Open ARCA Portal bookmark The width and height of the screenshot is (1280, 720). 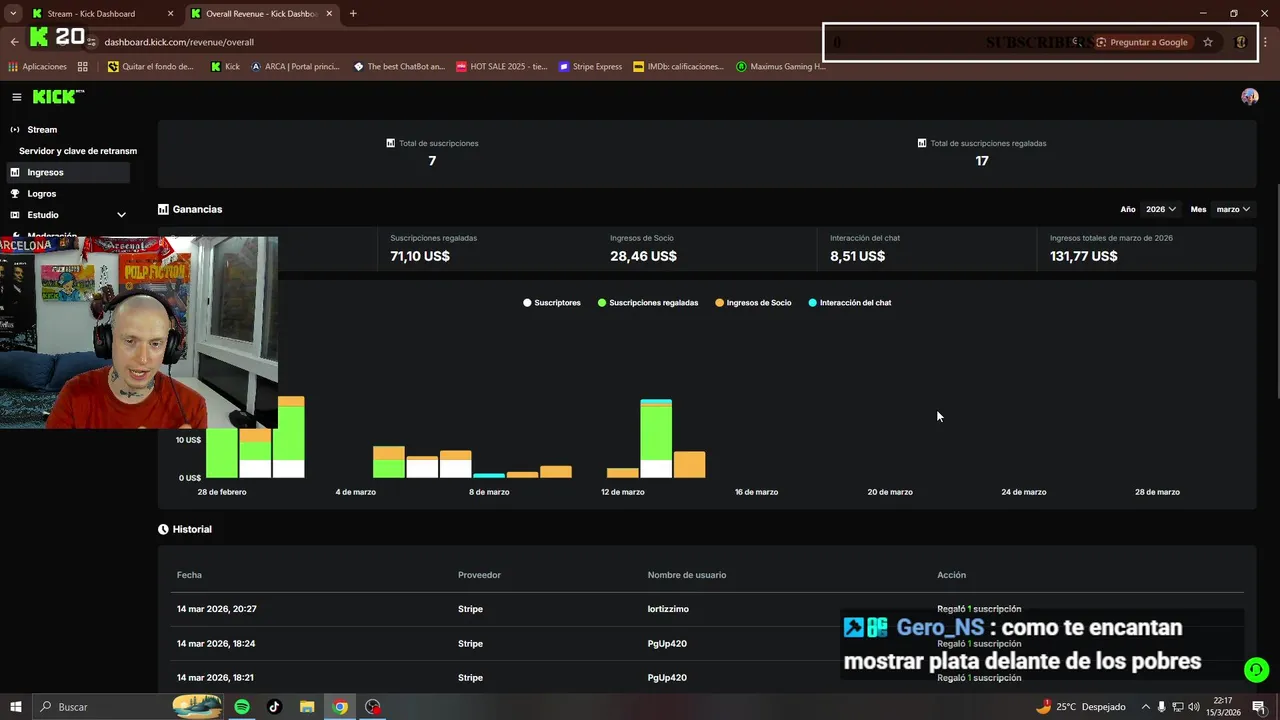(295, 67)
